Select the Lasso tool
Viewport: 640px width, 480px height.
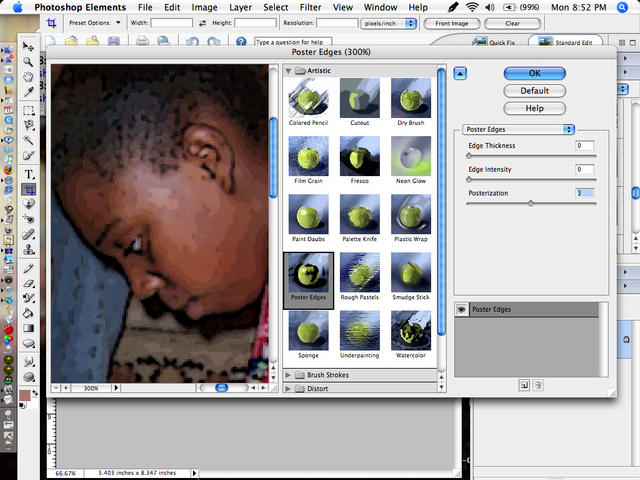28,125
